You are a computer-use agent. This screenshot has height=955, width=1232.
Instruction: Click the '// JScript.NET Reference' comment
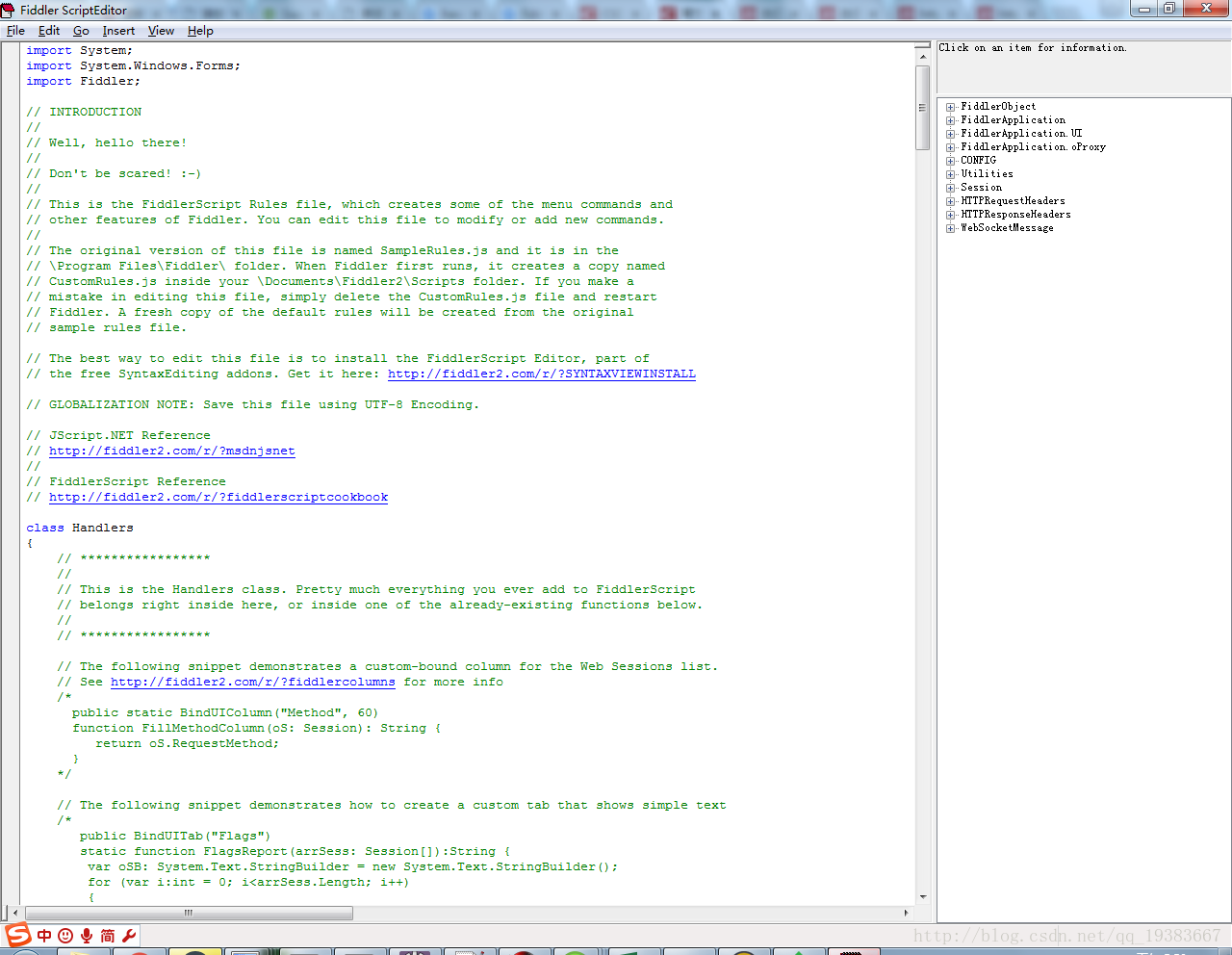[x=118, y=435]
